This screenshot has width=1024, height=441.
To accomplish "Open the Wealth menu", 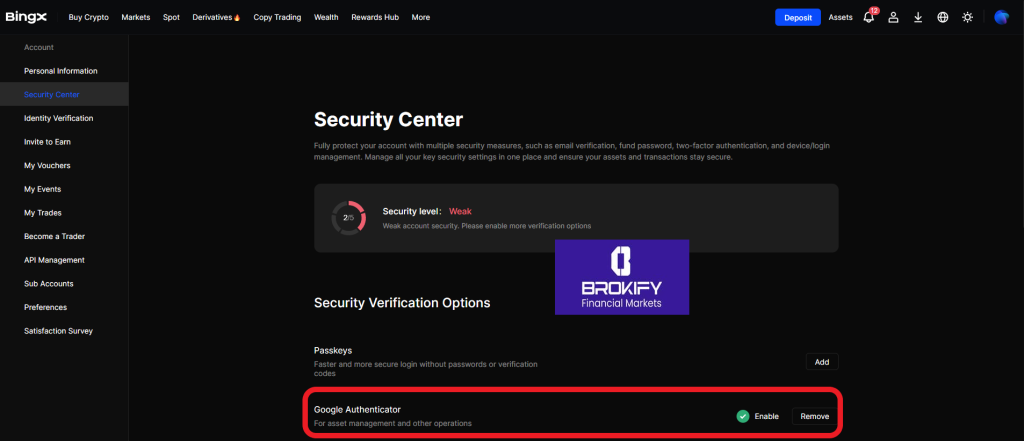I will [326, 18].
